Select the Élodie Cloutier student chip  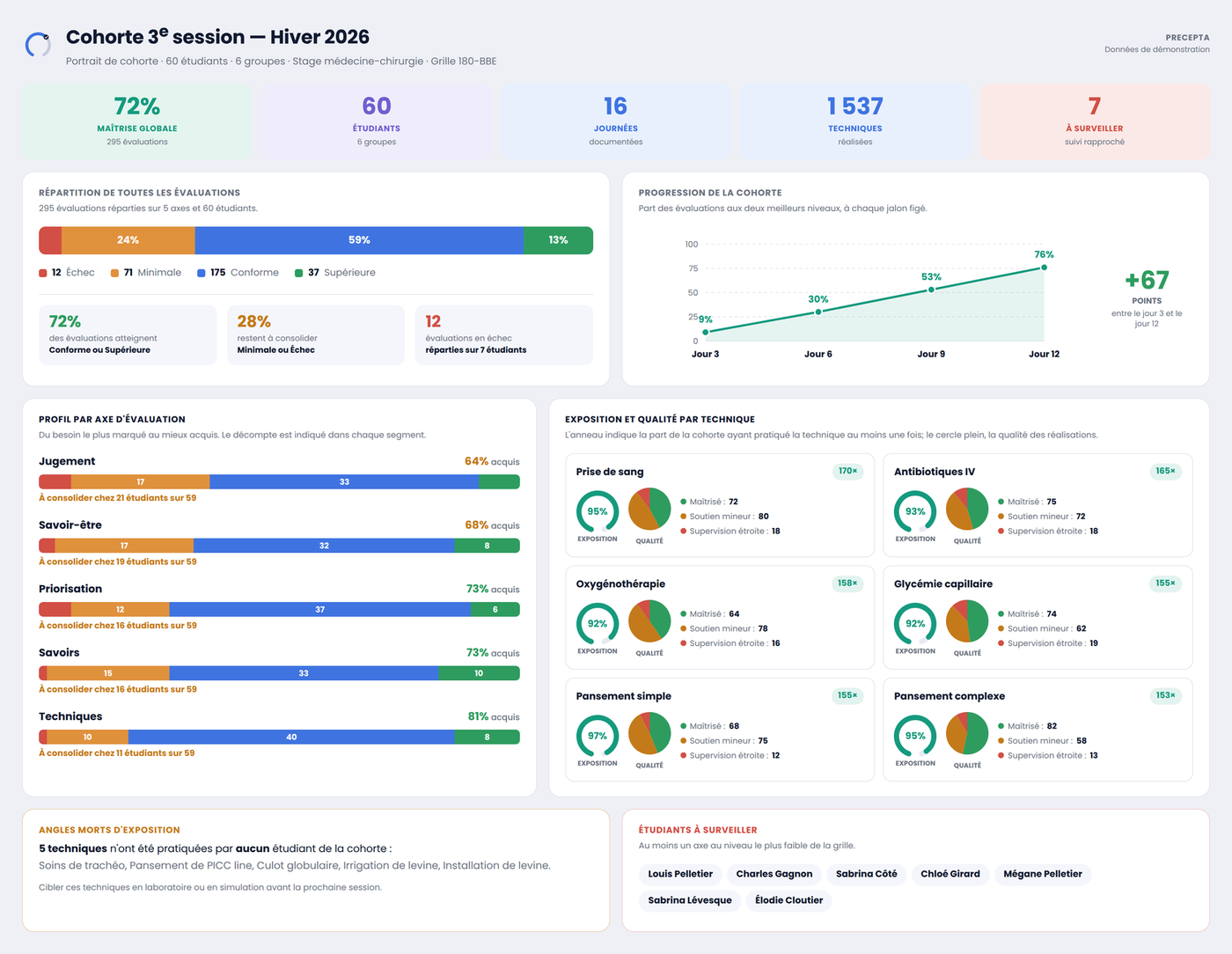789,900
